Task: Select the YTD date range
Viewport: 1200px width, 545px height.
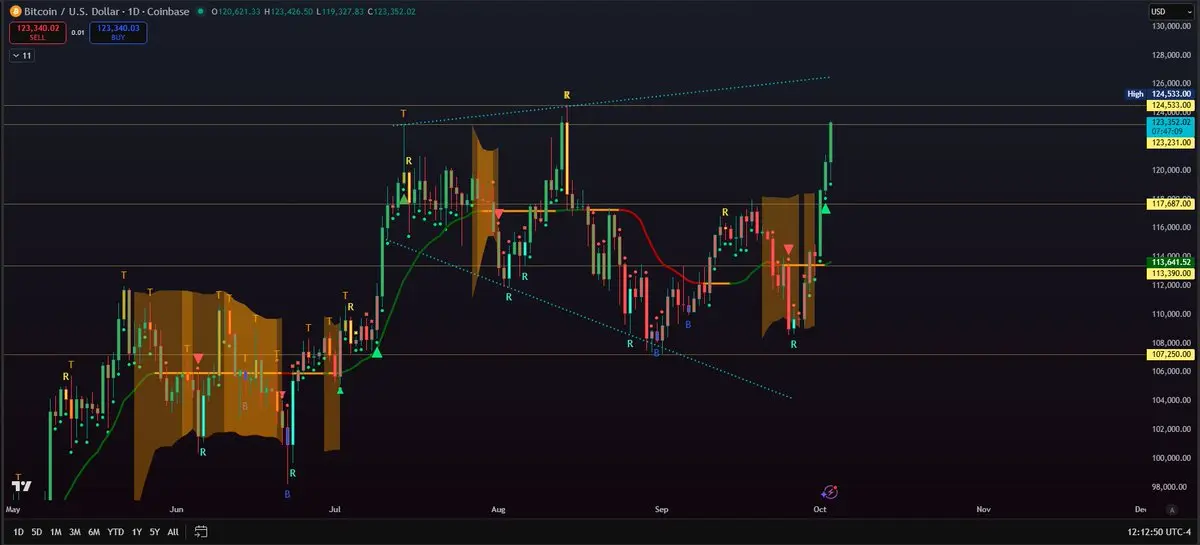Action: [115, 531]
